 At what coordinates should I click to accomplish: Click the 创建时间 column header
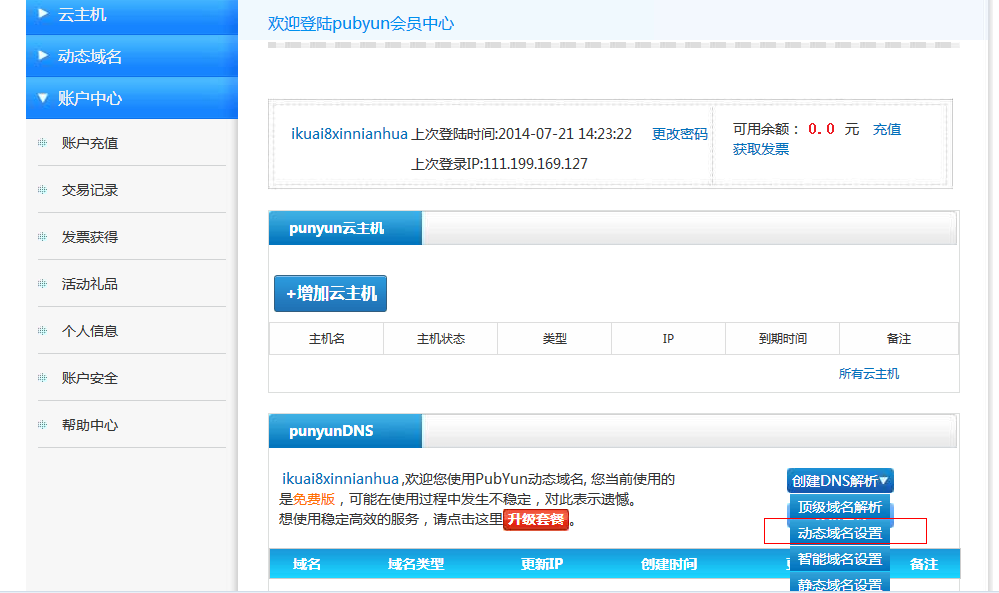point(669,564)
